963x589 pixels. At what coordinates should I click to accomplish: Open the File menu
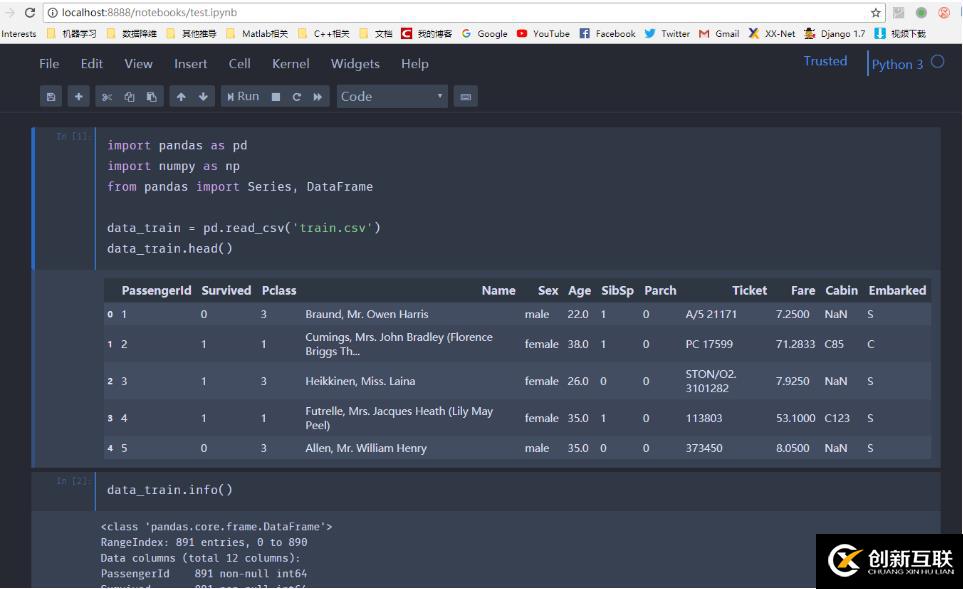pos(49,63)
